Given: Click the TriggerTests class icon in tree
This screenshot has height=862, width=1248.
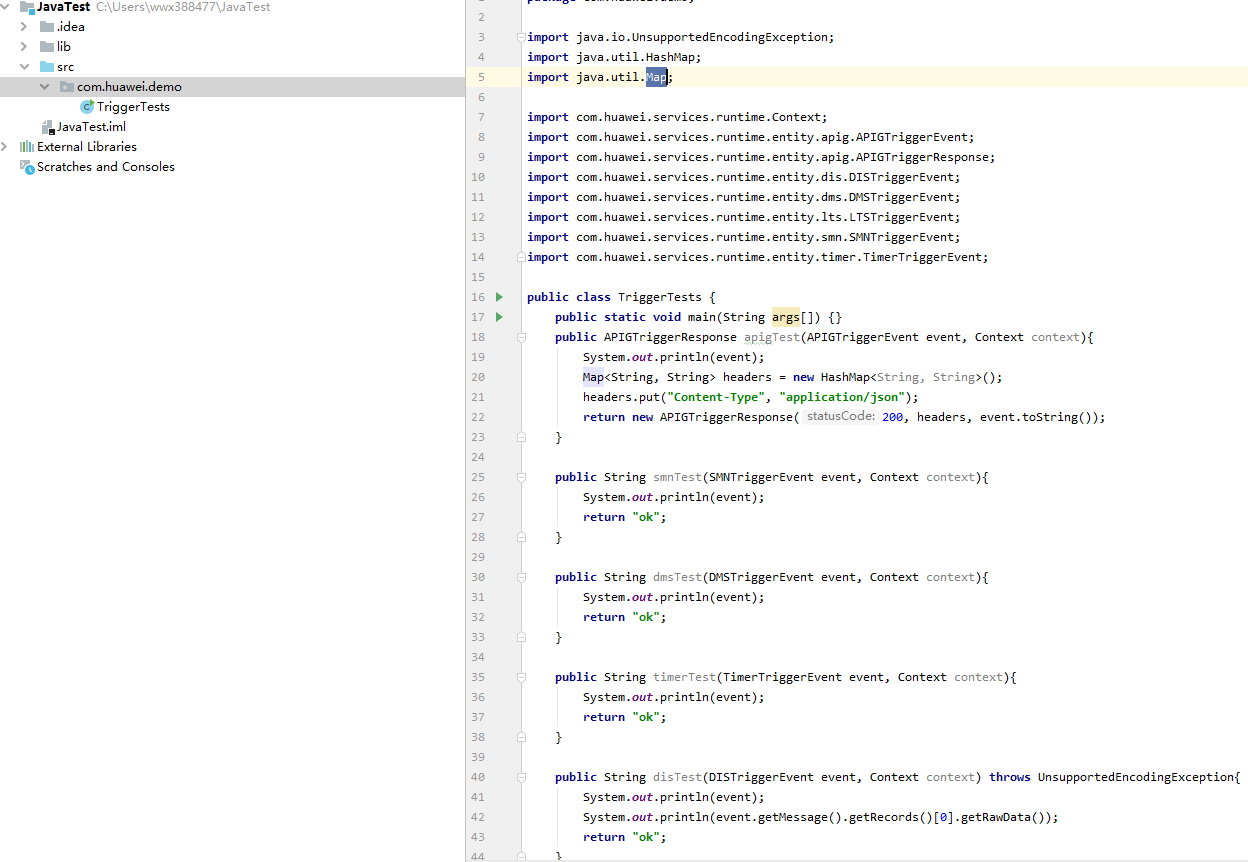Looking at the screenshot, I should point(87,107).
